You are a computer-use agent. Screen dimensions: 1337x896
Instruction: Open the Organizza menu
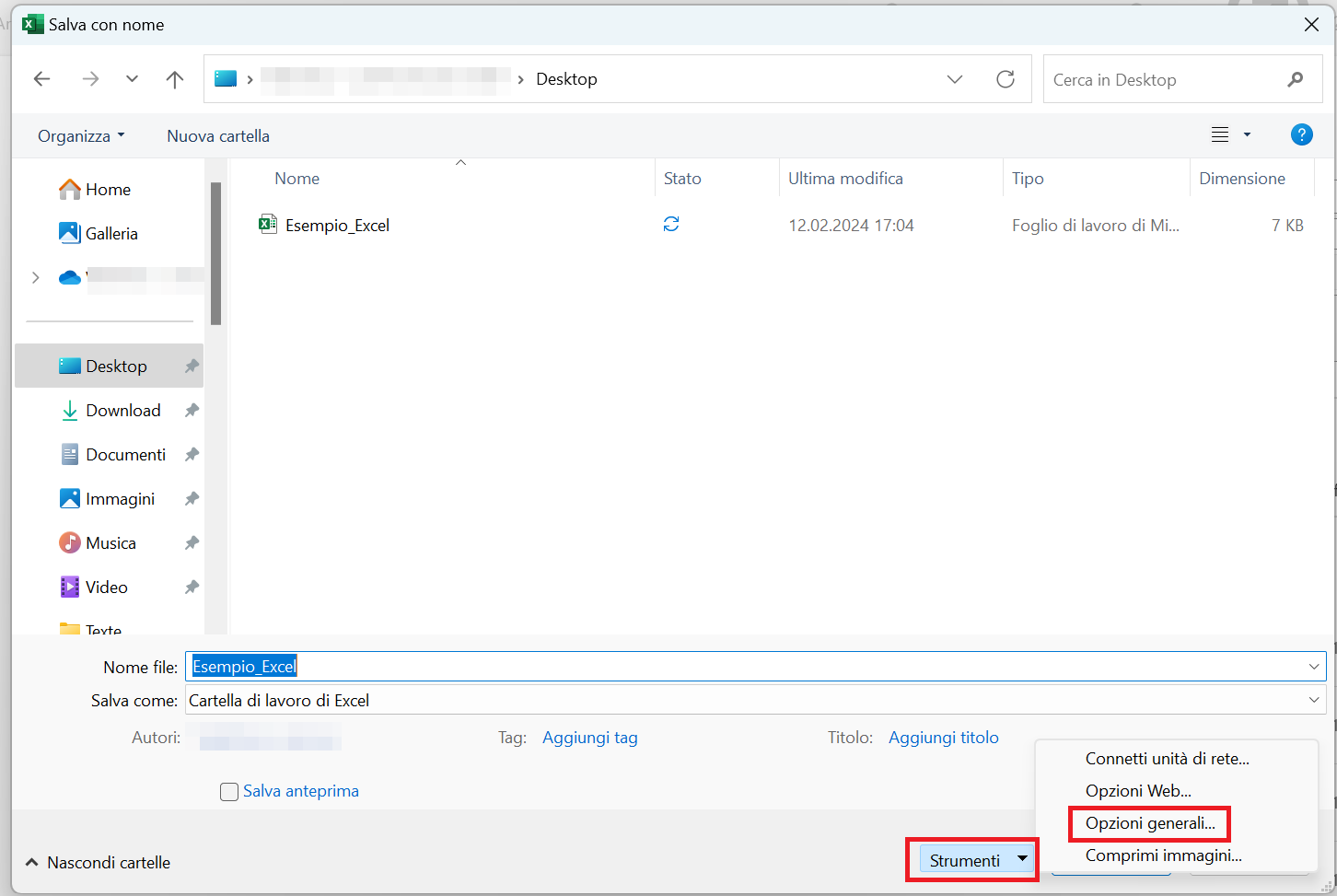81,136
